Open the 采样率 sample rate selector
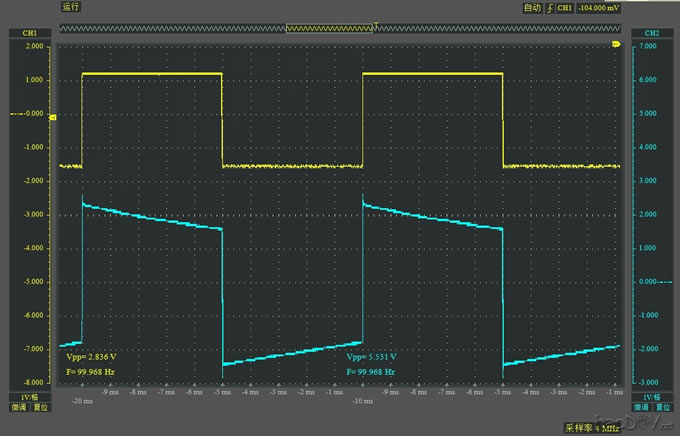Viewport: 680px width, 436px height. click(590, 427)
